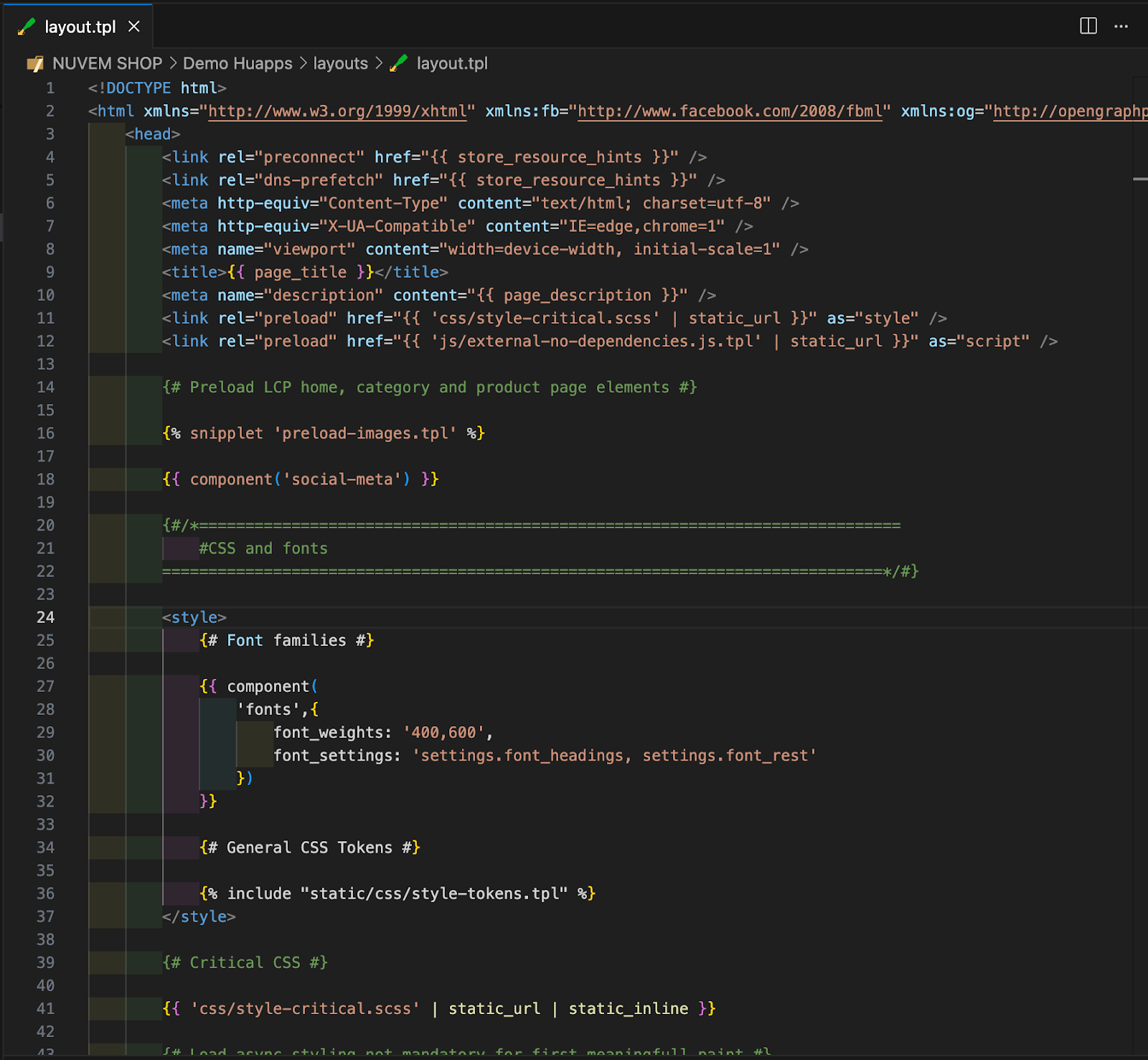Click the scrollbar marker on the right edge
The height and width of the screenshot is (1060, 1148).
coord(1139,179)
